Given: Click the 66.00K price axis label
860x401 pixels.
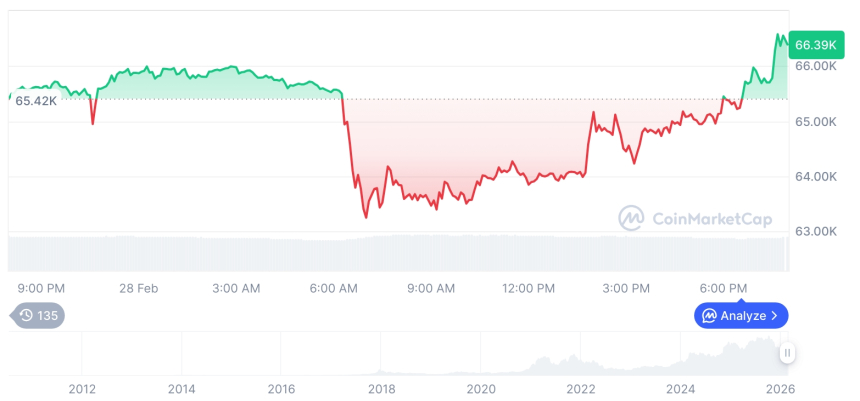Looking at the screenshot, I should (816, 66).
